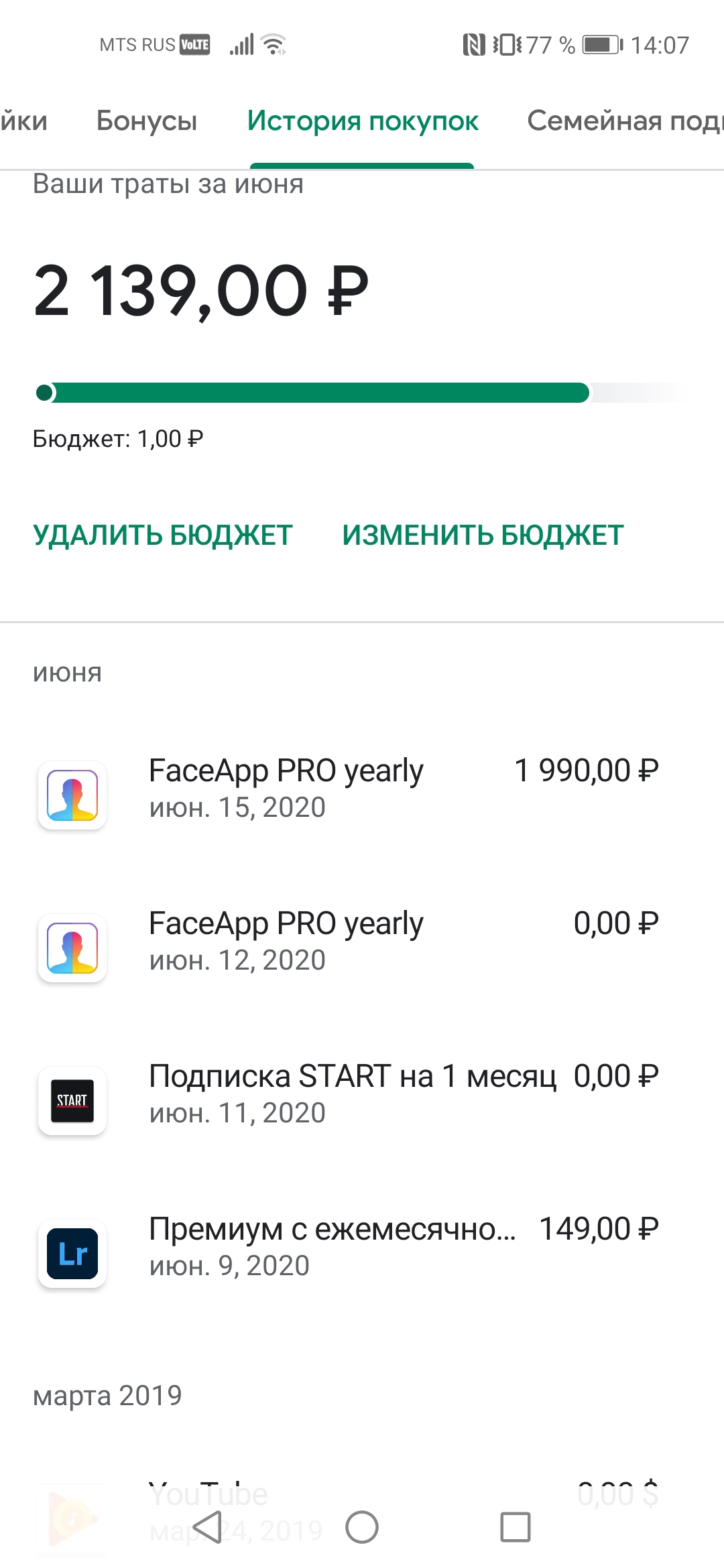
Task: Open the Семейная подписка tab
Action: pyautogui.click(x=623, y=121)
